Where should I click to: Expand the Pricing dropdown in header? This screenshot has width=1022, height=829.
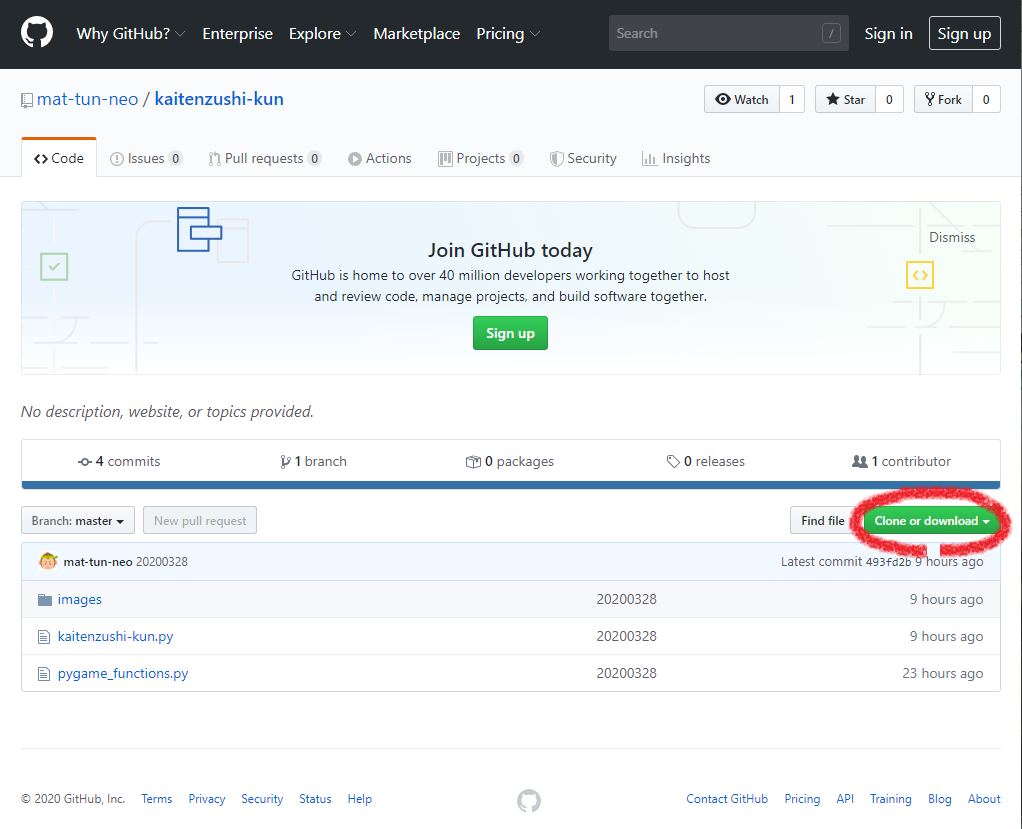point(508,34)
